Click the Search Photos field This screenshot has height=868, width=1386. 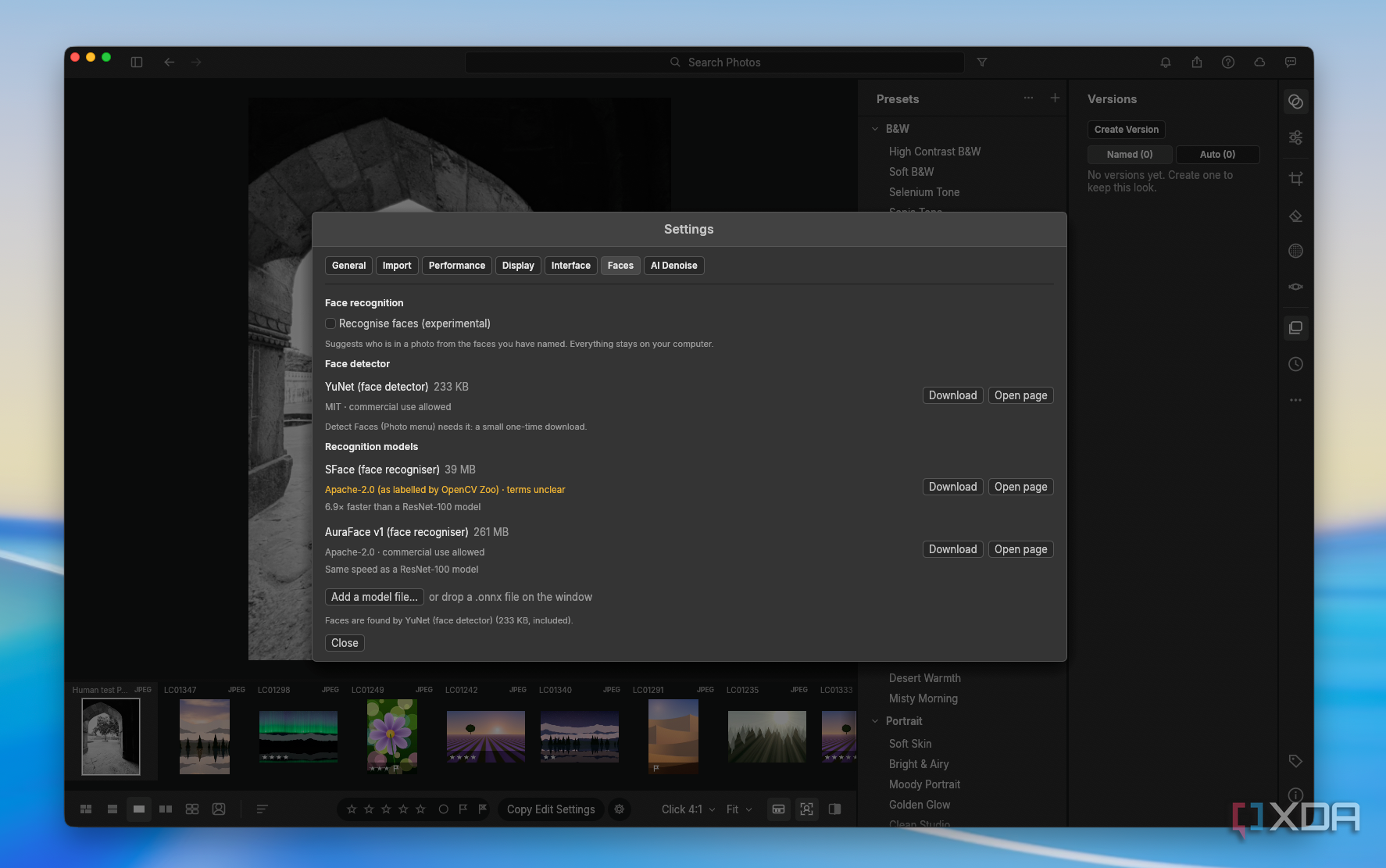coord(714,63)
